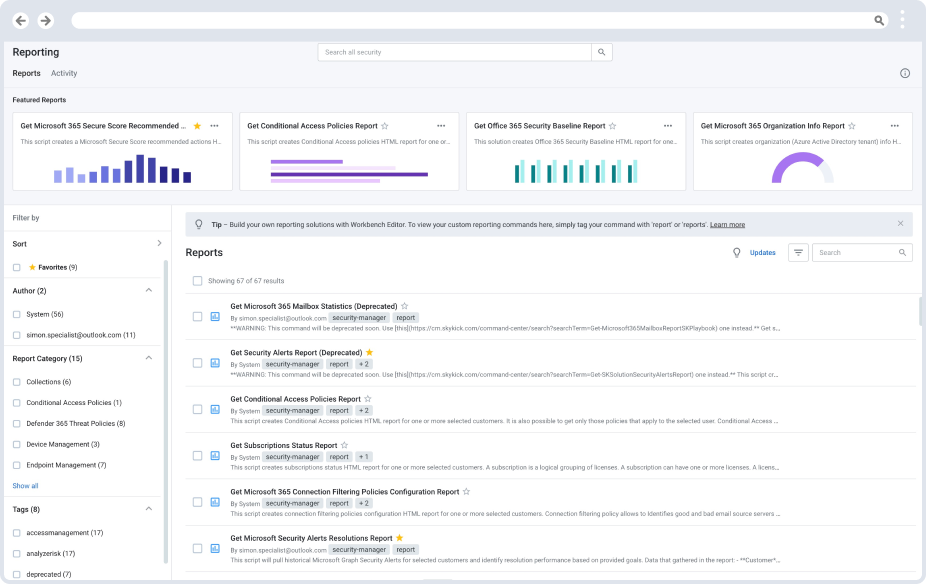Click the magnifier in the Reports search box
The width and height of the screenshot is (926, 584).
pyautogui.click(x=902, y=253)
